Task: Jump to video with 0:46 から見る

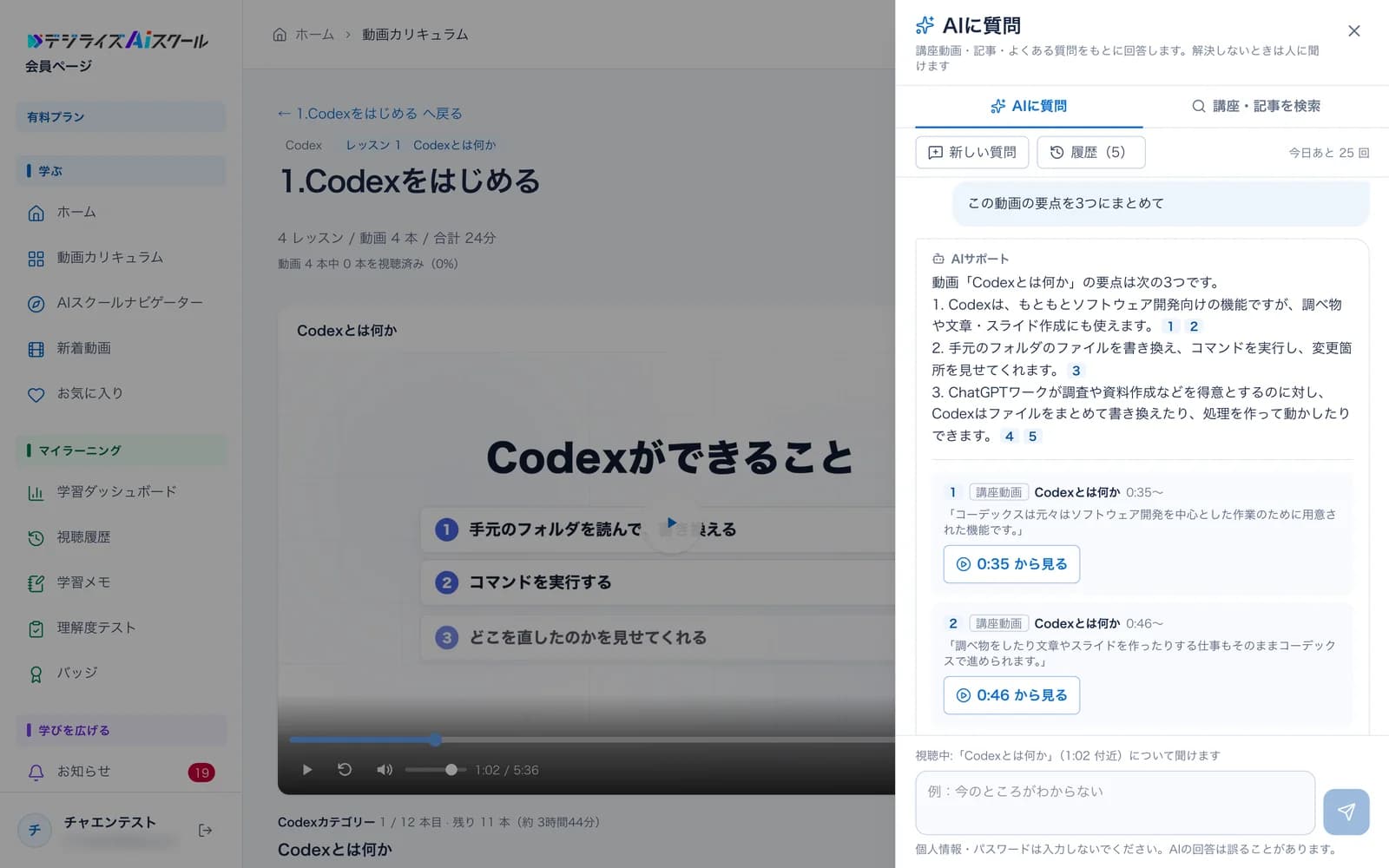Action: (x=1011, y=695)
